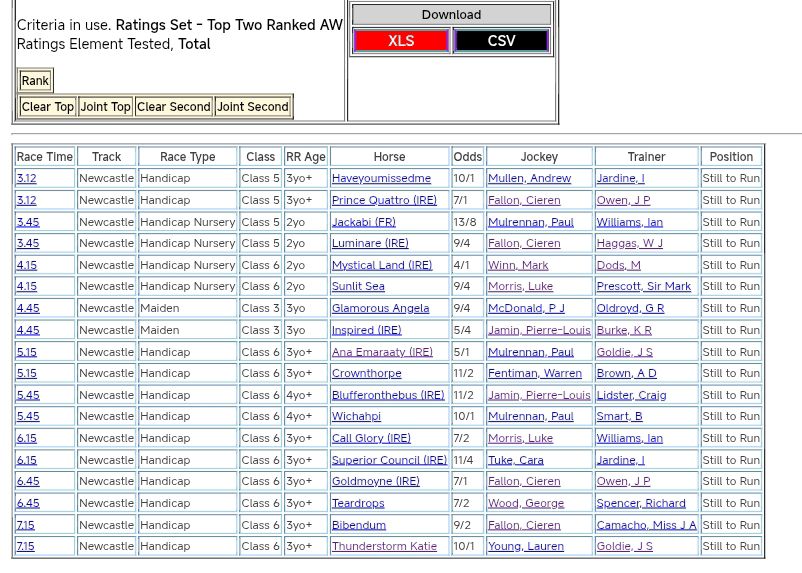Open the Prince Quattro (IRE) horse page
This screenshot has height=573, width=802.
[384, 200]
